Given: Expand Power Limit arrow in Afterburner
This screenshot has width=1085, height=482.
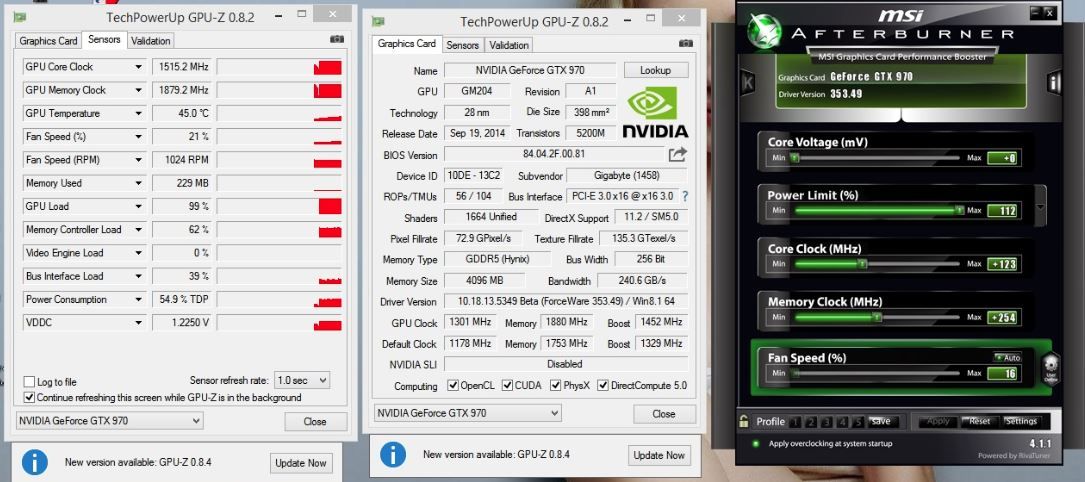Looking at the screenshot, I should 1041,207.
